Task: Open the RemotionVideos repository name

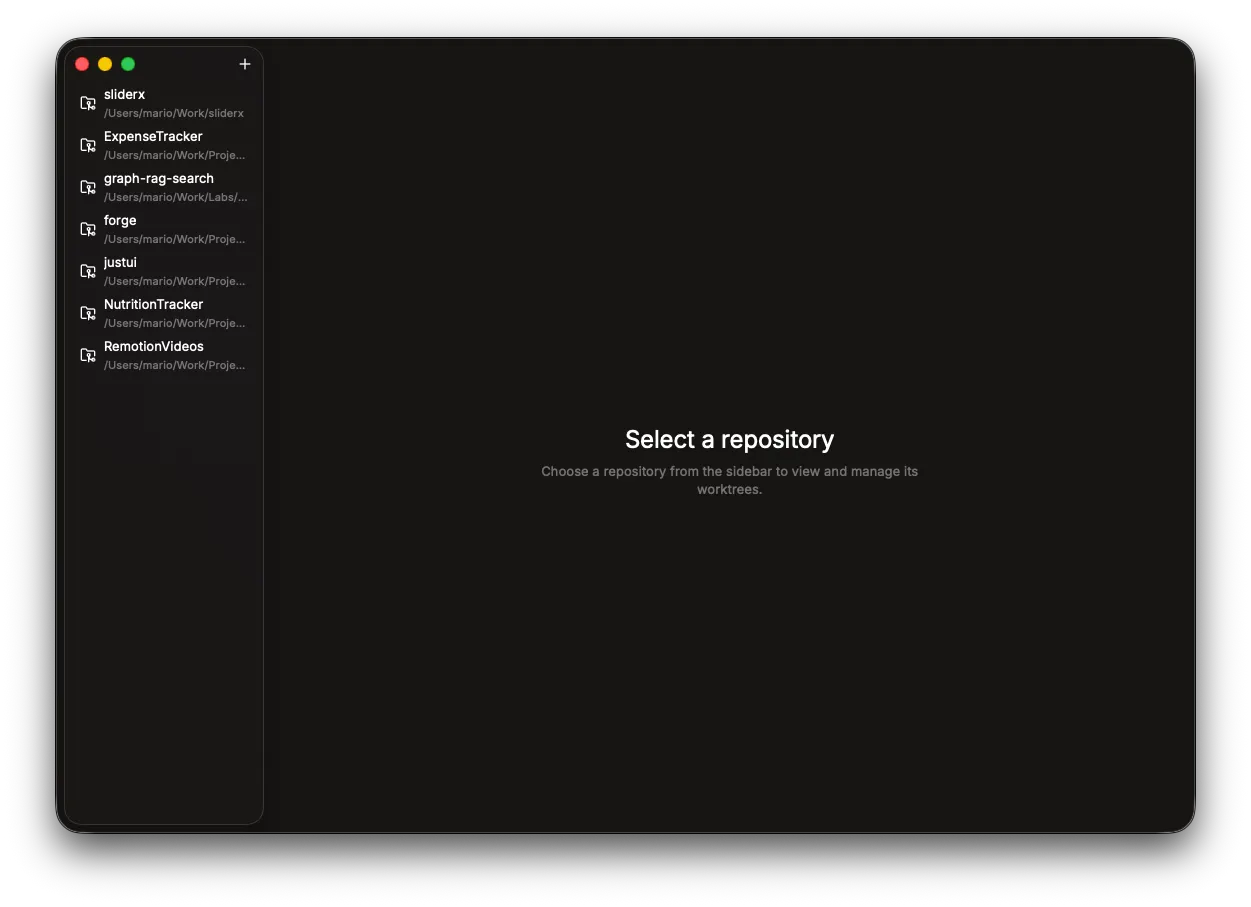Action: click(154, 346)
